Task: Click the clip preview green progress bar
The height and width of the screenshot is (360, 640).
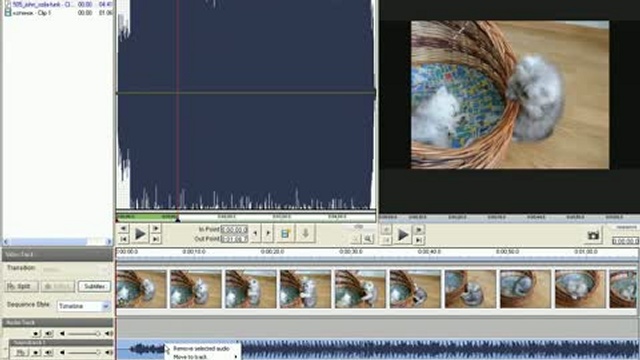Action: point(147,217)
